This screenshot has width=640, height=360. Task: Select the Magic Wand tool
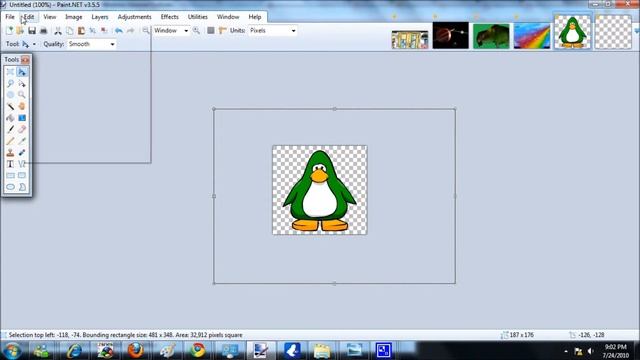[10, 106]
